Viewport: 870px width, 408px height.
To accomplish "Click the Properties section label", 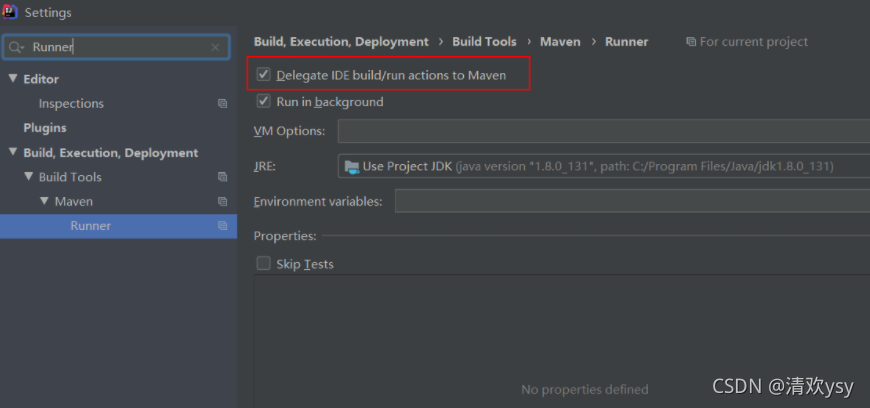I will (x=285, y=236).
